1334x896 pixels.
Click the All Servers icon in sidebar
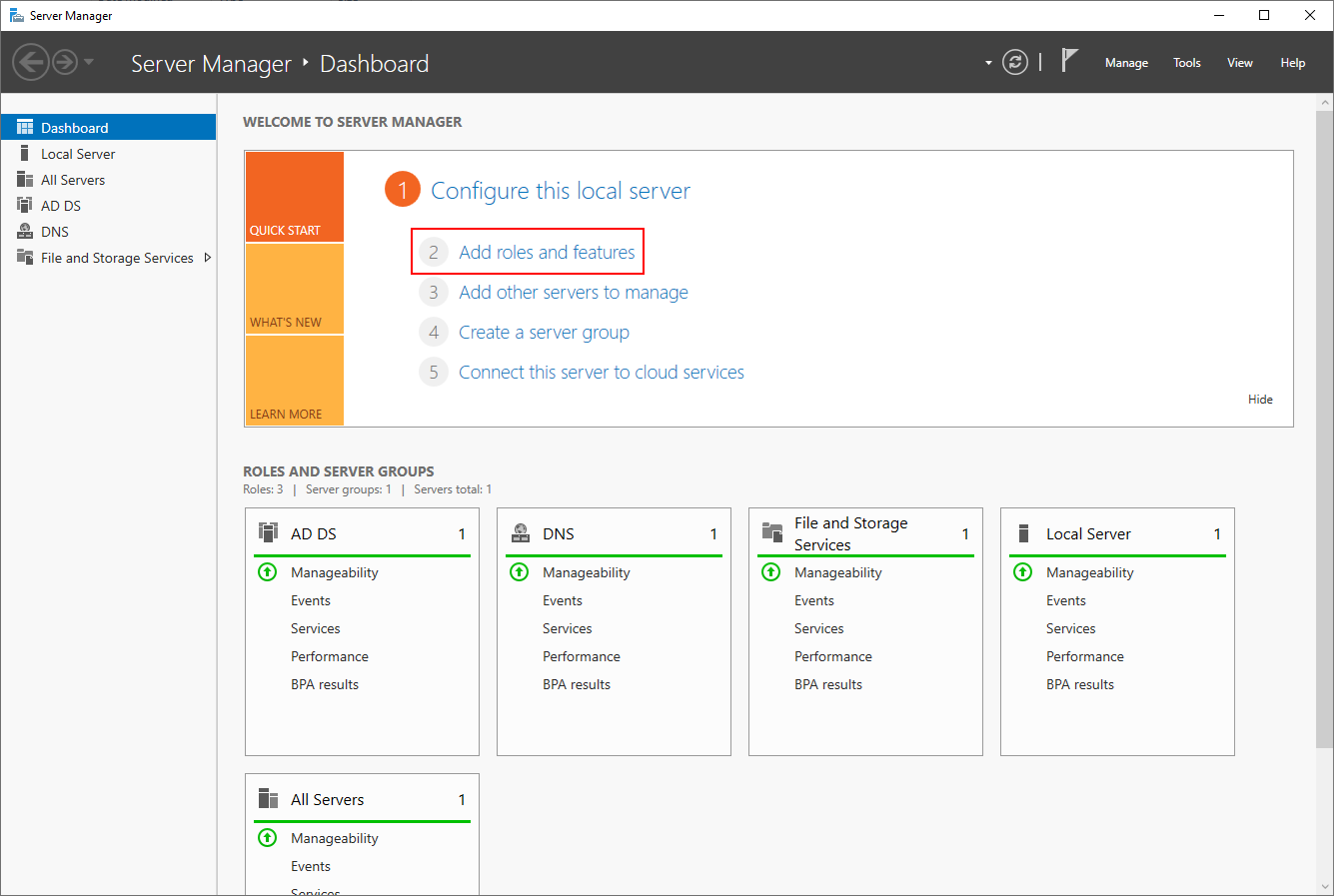tap(25, 179)
